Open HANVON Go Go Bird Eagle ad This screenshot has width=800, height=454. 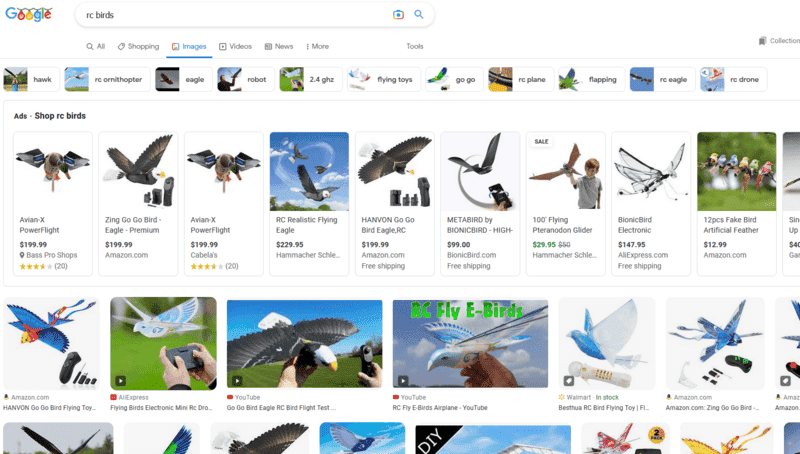tap(395, 204)
